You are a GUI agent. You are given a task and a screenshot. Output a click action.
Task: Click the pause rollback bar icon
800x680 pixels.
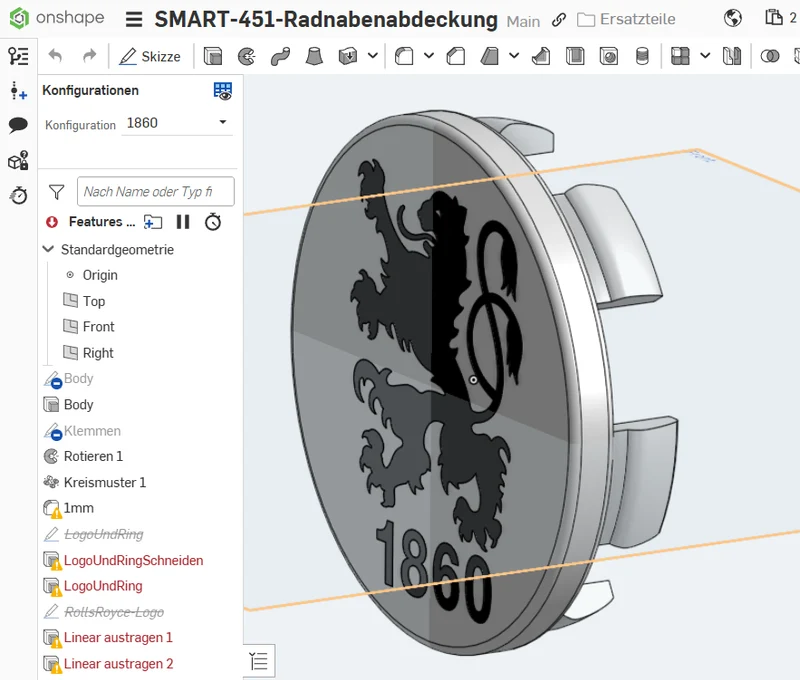click(183, 222)
